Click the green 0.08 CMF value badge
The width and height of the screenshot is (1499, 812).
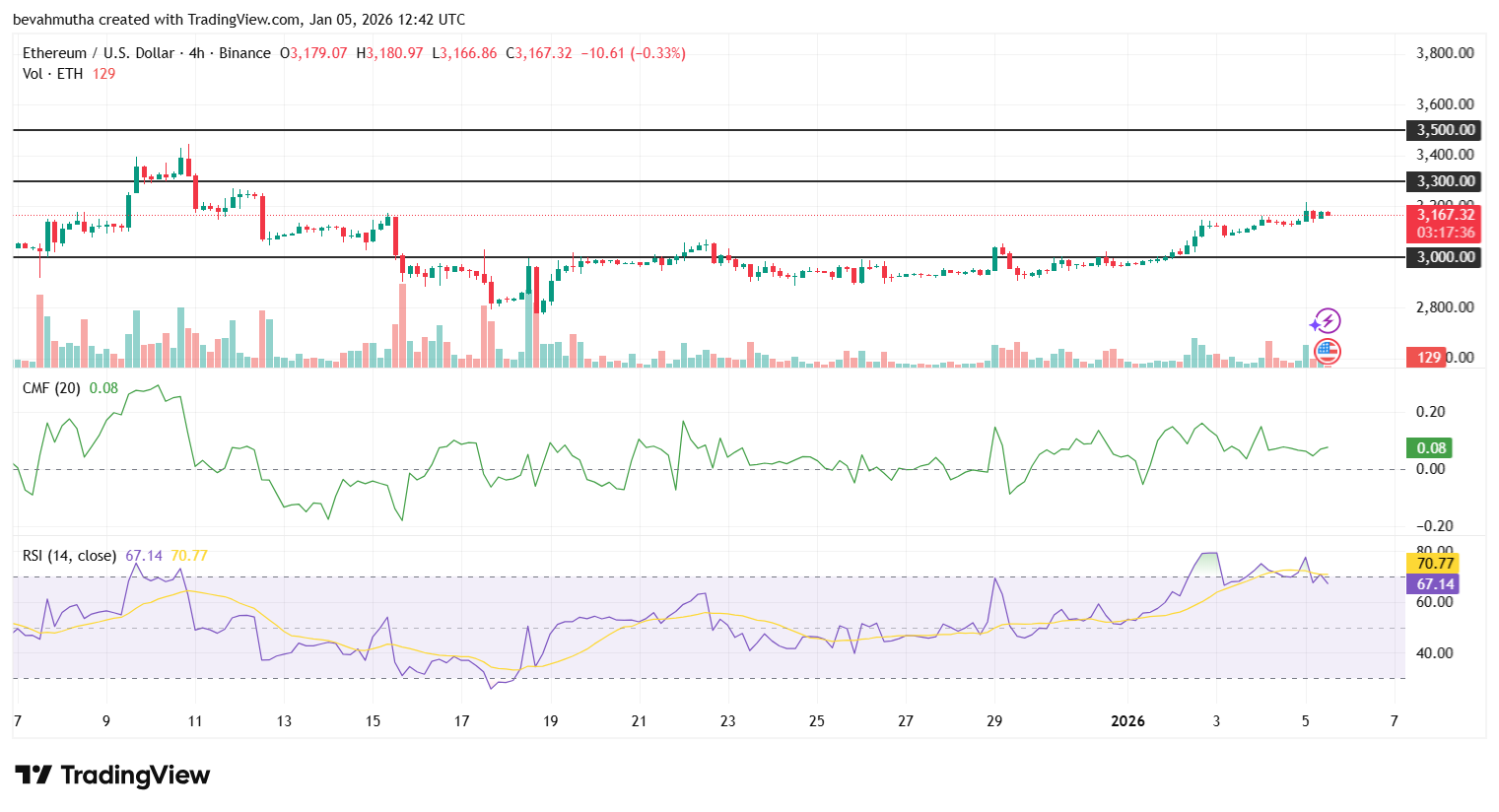click(1429, 447)
